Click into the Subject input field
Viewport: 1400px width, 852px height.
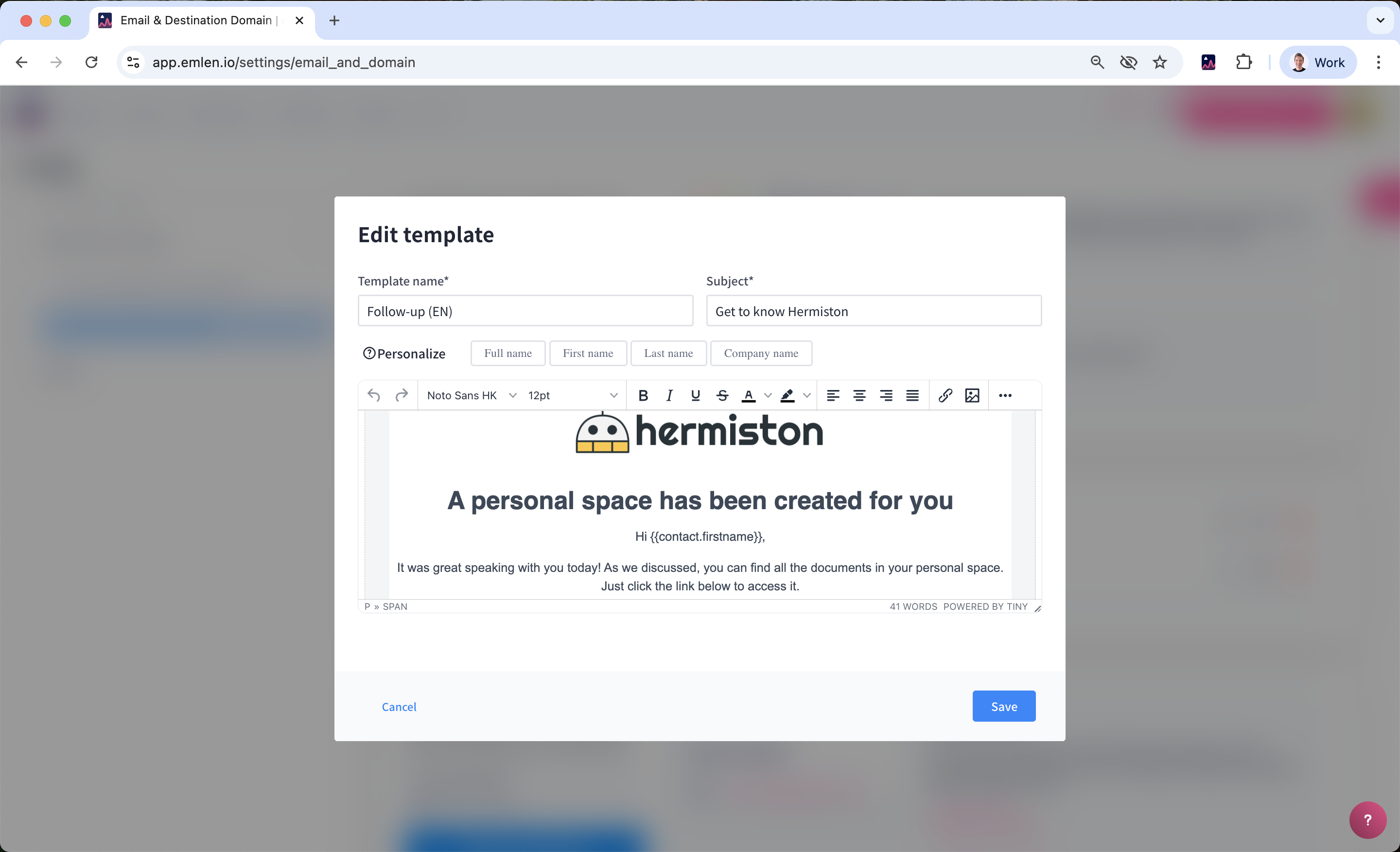point(873,311)
